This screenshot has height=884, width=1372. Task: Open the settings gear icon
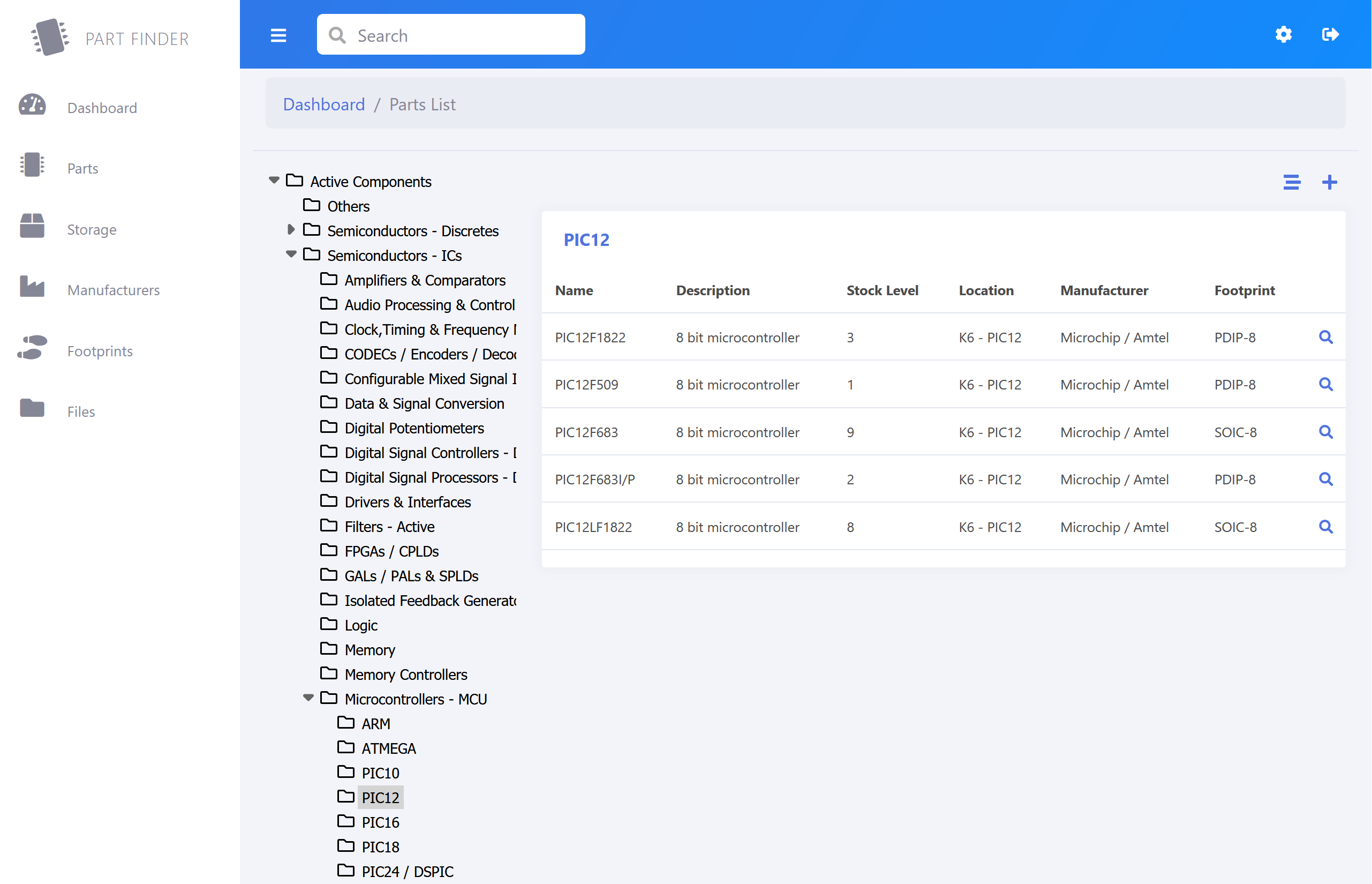pos(1283,34)
